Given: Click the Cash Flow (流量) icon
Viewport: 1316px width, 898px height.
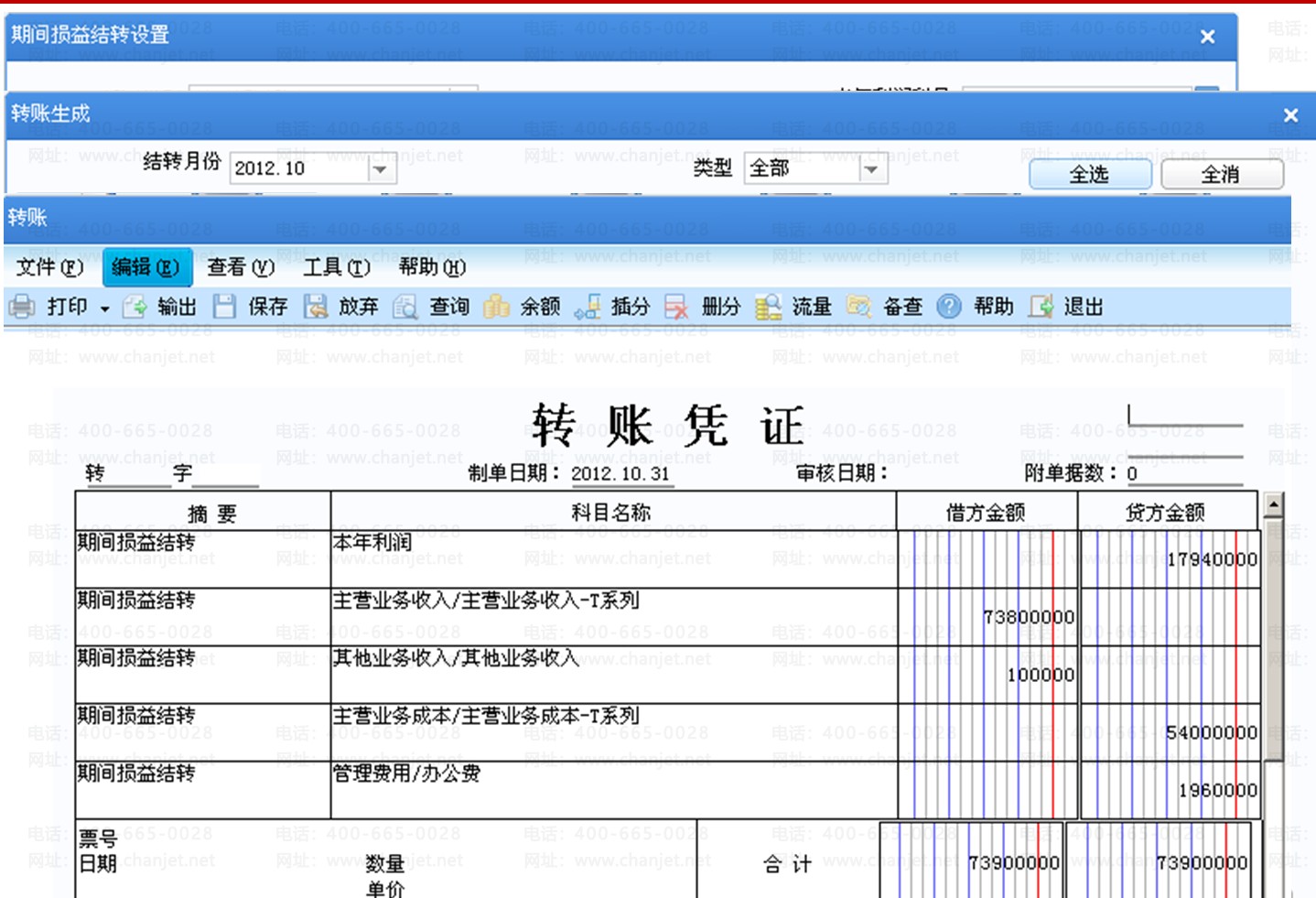Looking at the screenshot, I should [x=768, y=307].
